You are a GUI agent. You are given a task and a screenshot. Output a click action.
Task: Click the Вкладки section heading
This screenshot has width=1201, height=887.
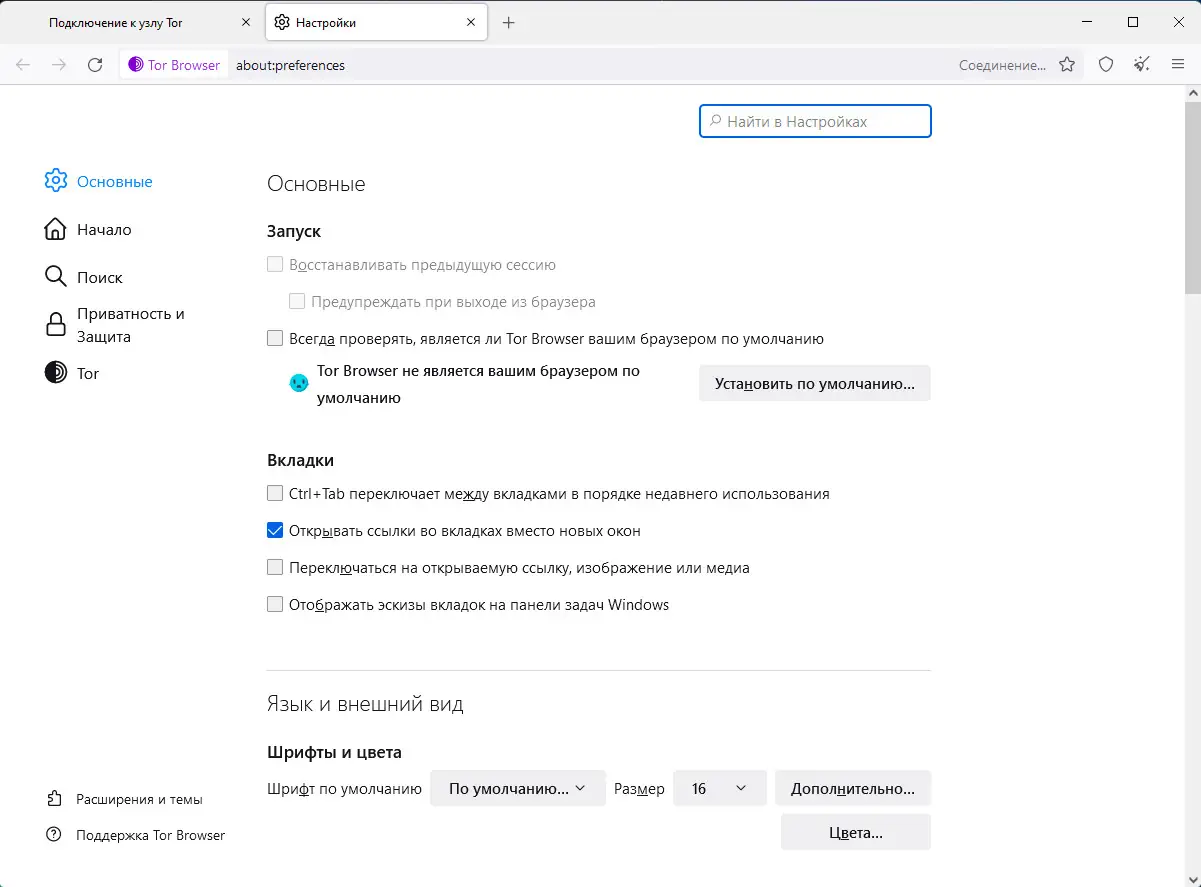(300, 460)
